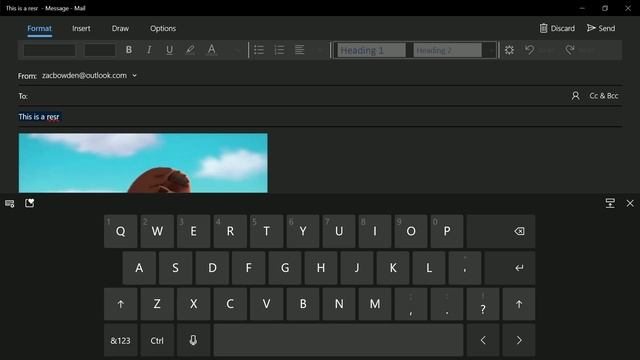Tap the left arrow key
The image size is (640, 360).
pyautogui.click(x=483, y=340)
